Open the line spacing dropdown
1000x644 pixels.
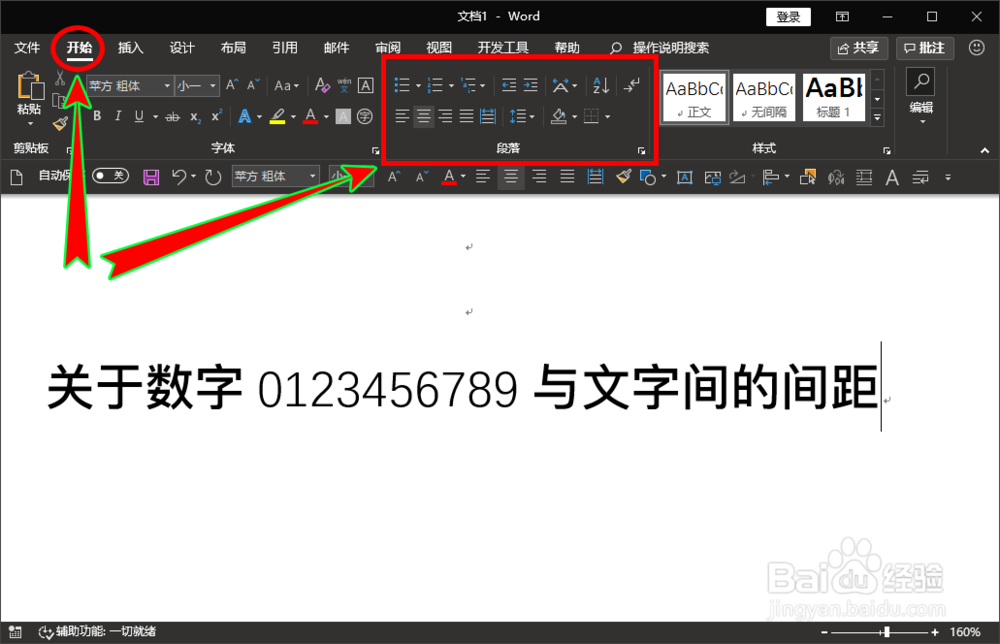pyautogui.click(x=521, y=116)
